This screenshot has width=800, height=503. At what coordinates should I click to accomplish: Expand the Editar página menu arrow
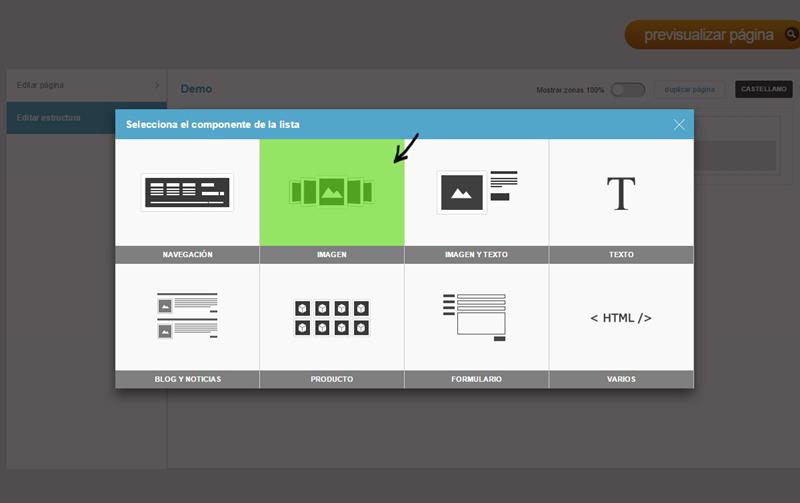(157, 85)
